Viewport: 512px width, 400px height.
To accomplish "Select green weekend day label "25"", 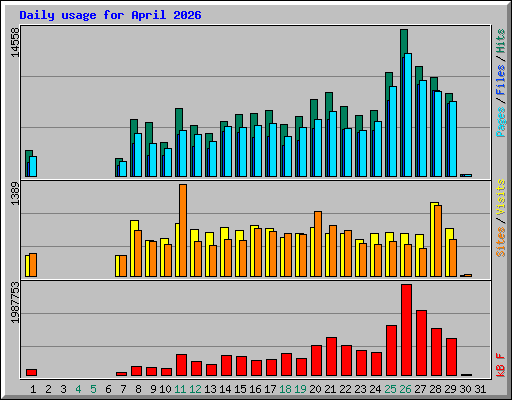I will pos(390,389).
